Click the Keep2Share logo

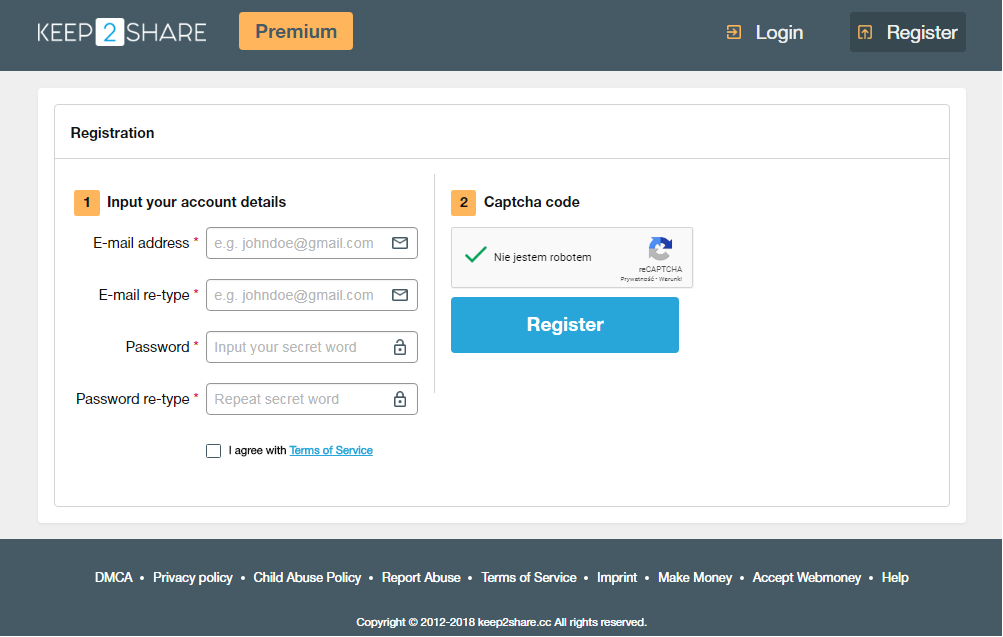coord(122,32)
